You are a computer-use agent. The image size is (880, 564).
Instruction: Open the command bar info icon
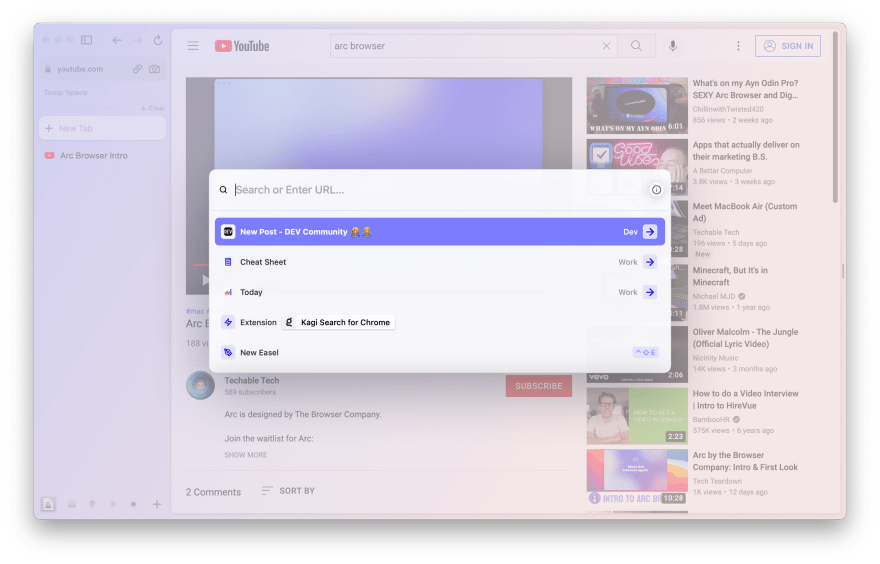(656, 190)
